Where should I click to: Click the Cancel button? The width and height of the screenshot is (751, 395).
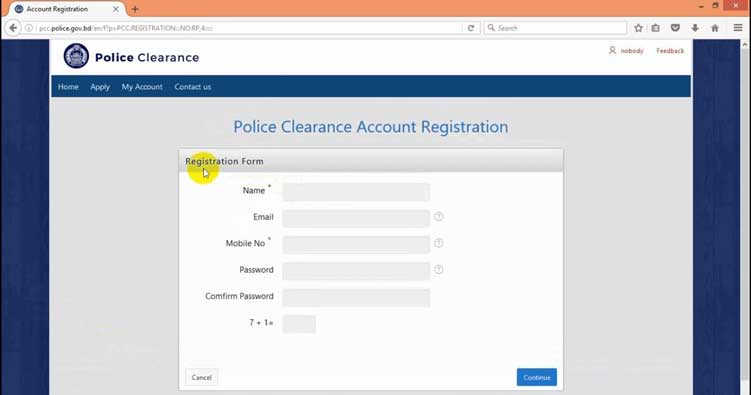[x=201, y=377]
